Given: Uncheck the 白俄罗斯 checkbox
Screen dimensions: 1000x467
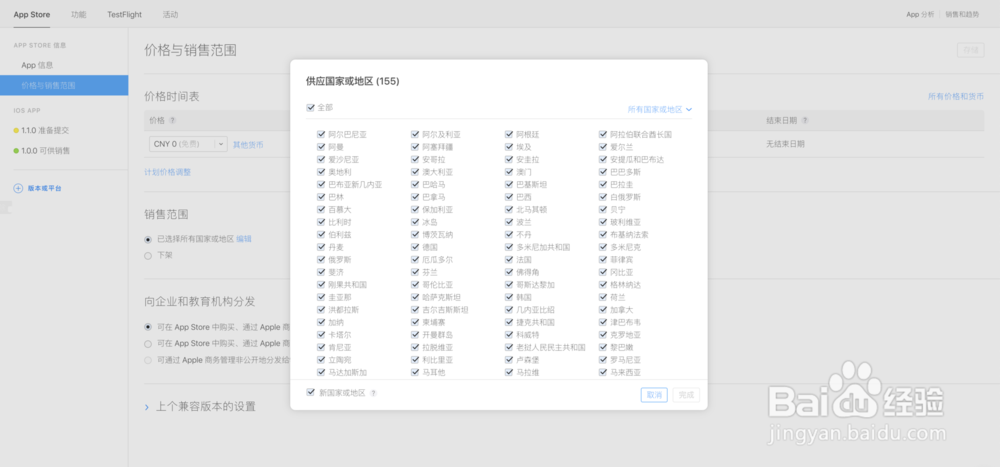Looking at the screenshot, I should 603,197.
